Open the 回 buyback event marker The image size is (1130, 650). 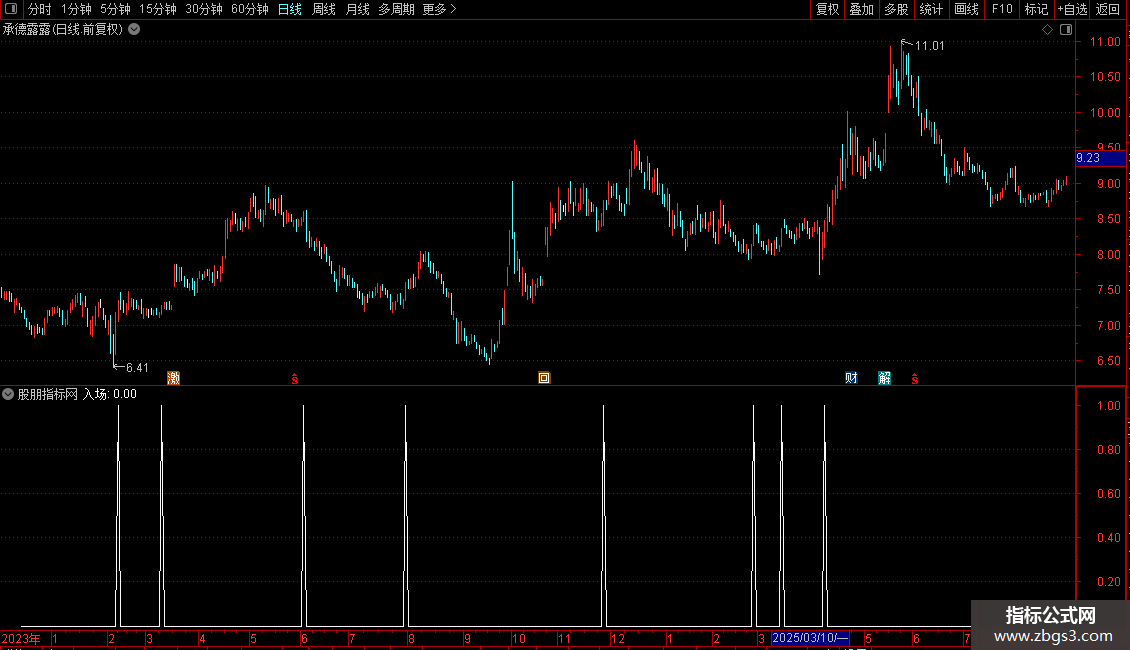click(544, 378)
